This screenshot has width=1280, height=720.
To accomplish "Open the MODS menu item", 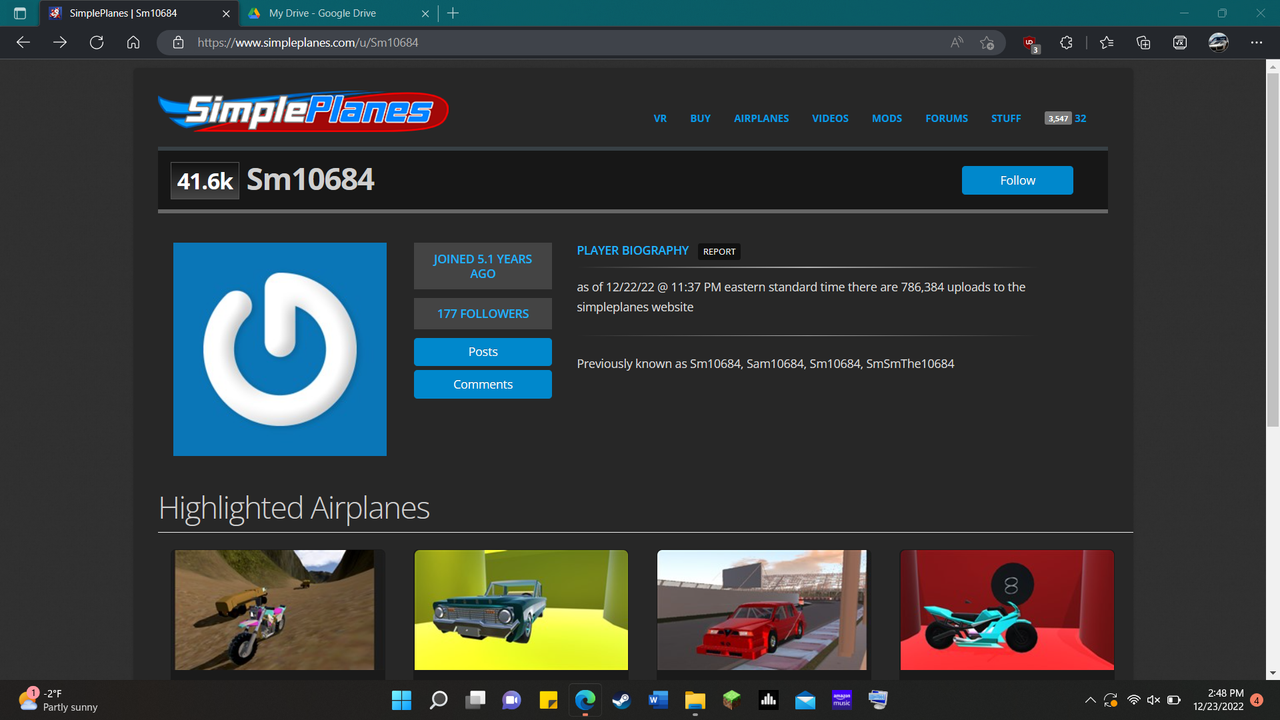I will click(887, 118).
